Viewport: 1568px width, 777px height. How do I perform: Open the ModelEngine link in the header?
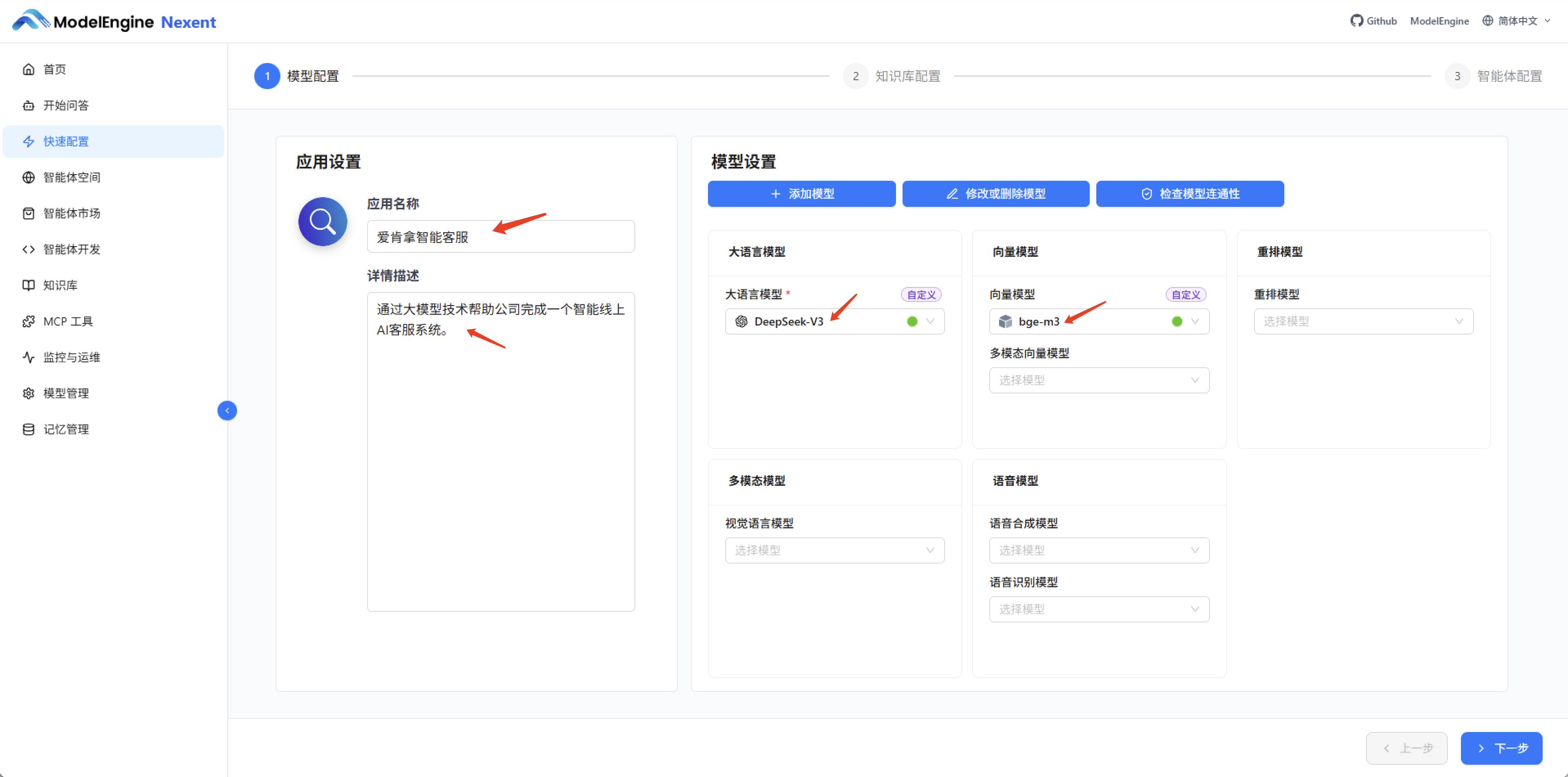pos(1439,20)
